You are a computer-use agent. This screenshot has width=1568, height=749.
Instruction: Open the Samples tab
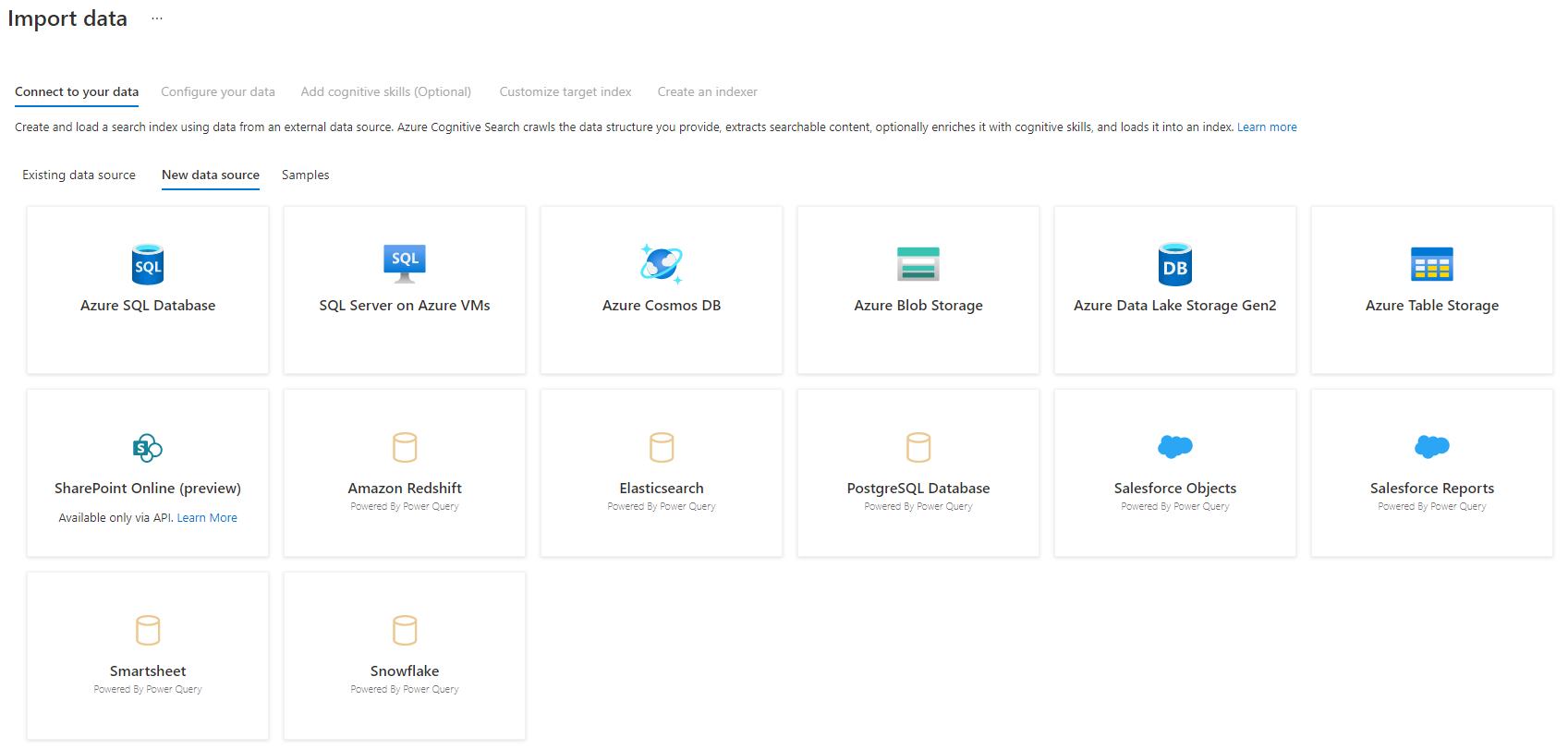305,175
